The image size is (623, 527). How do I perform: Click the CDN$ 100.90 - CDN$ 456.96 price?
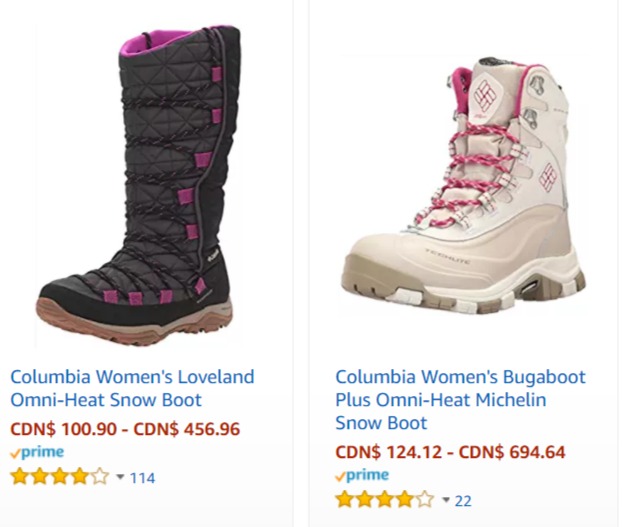point(125,429)
